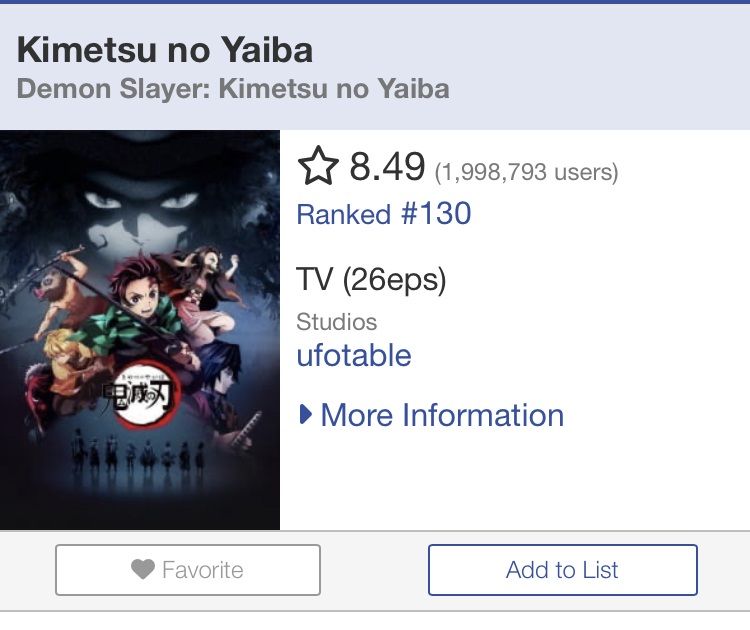Open the ufotable studio link

pos(353,355)
